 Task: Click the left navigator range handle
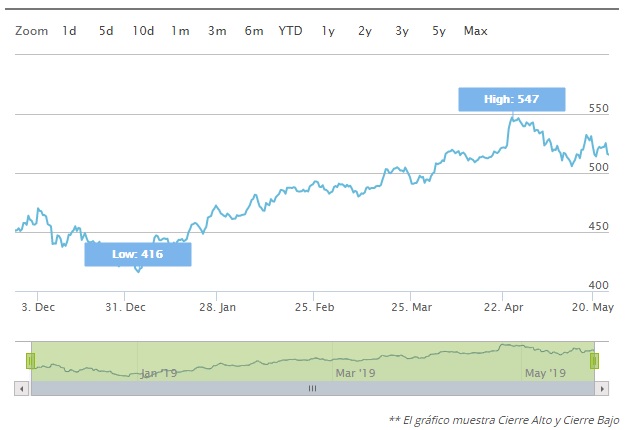[x=31, y=360]
